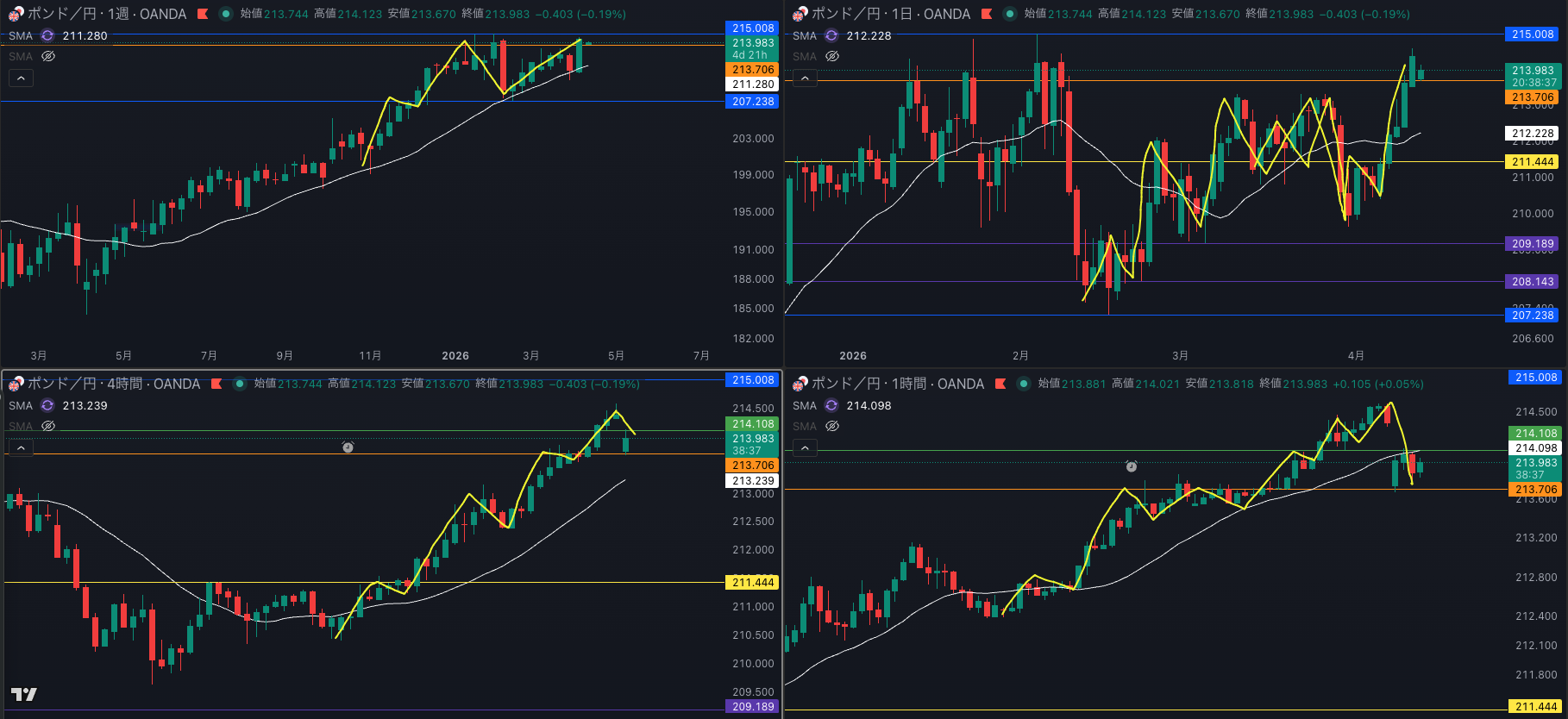This screenshot has height=719, width=1568.
Task: Click the orange 213.706 price label on 1週 chart
Action: pyautogui.click(x=753, y=70)
